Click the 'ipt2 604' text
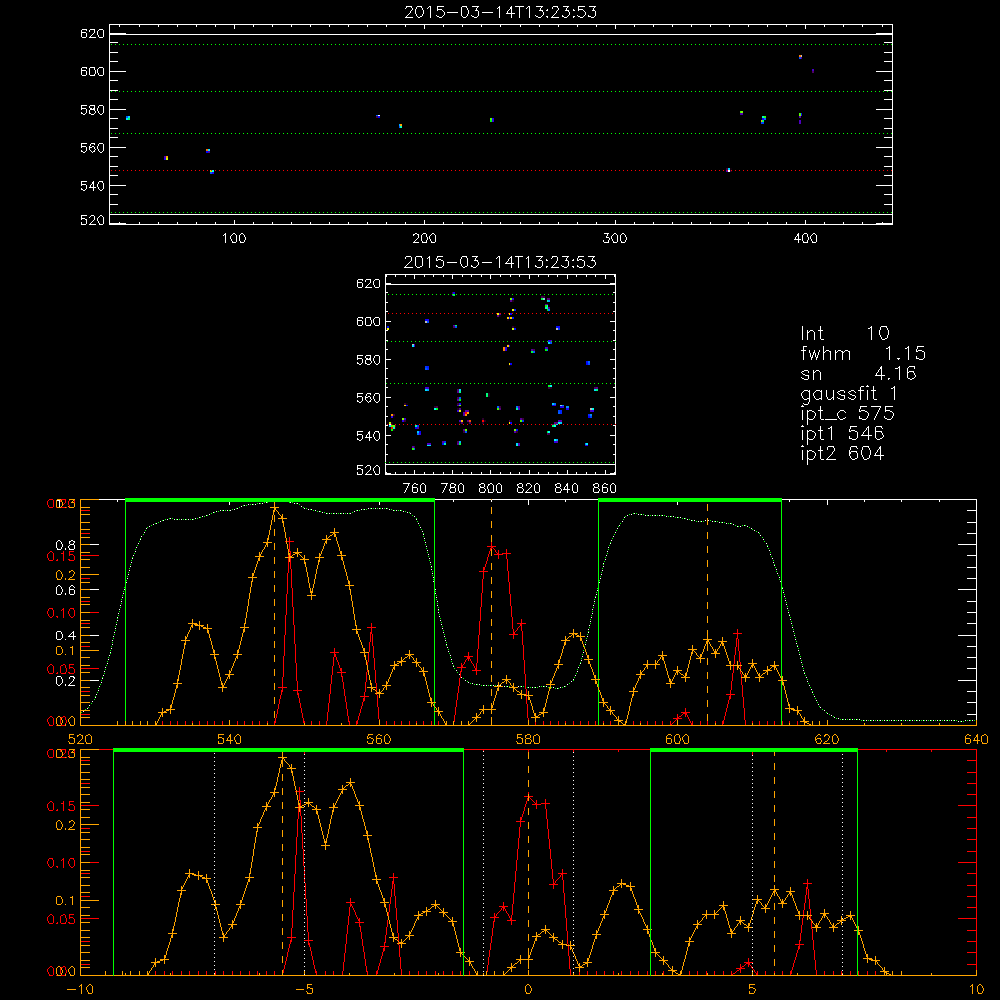This screenshot has height=1000, width=1000. 842,453
